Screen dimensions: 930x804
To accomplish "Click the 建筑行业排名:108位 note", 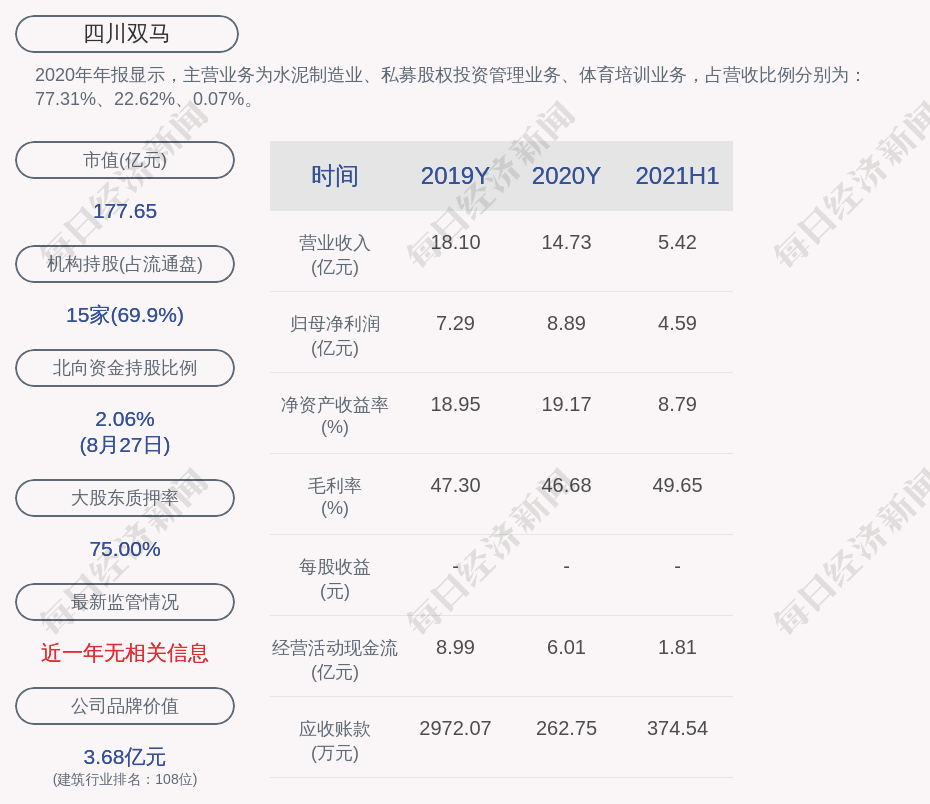I will coord(125,779).
